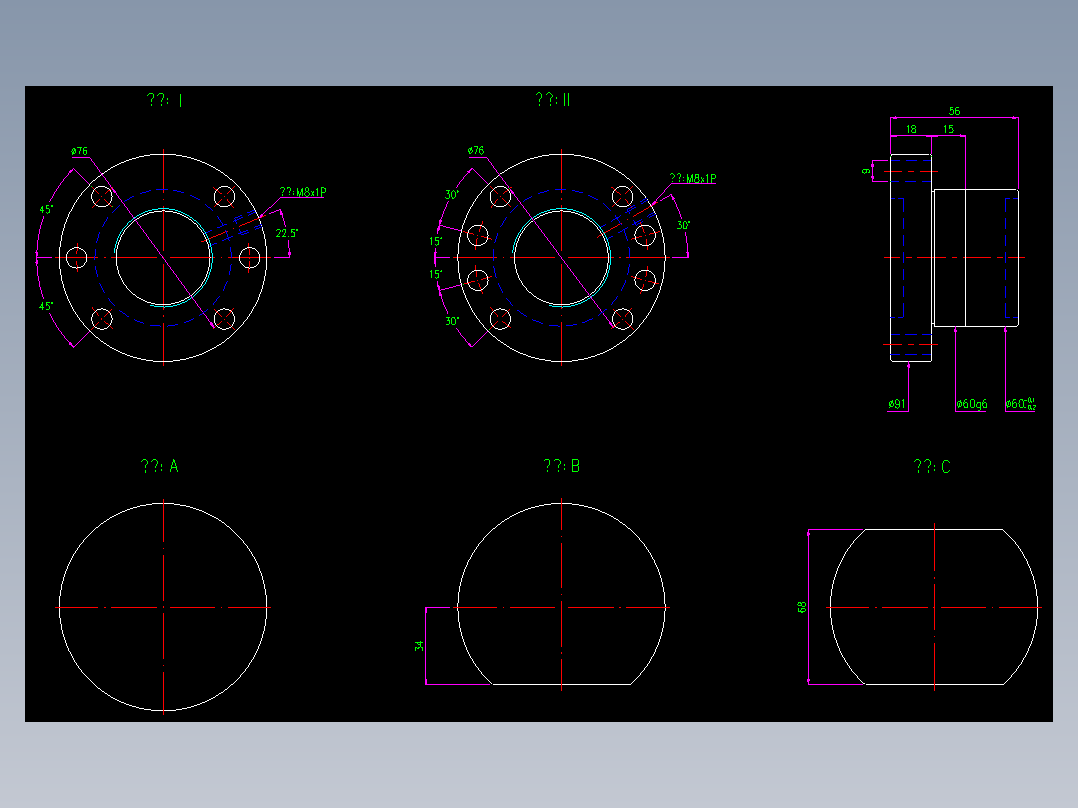Viewport: 1078px width, 808px height.
Task: Select the 45° angle dimension in view I
Action: tap(44, 210)
